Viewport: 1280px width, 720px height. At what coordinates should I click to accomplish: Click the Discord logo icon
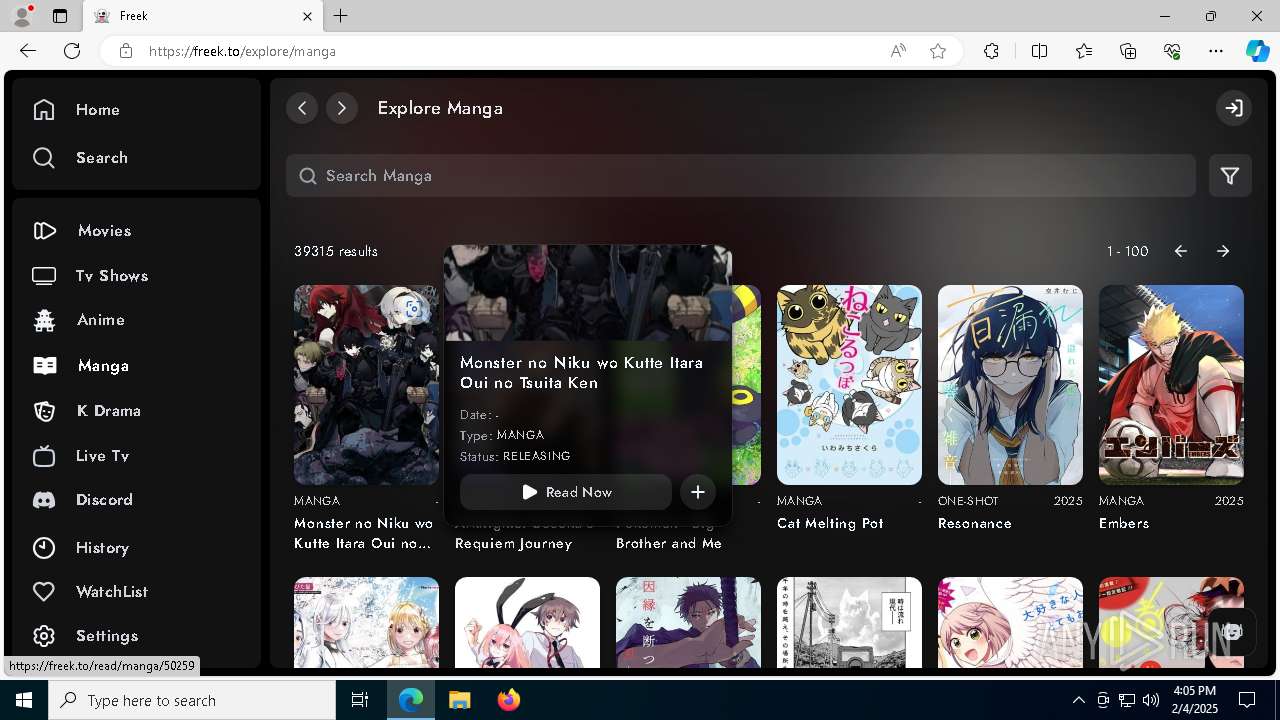point(44,500)
